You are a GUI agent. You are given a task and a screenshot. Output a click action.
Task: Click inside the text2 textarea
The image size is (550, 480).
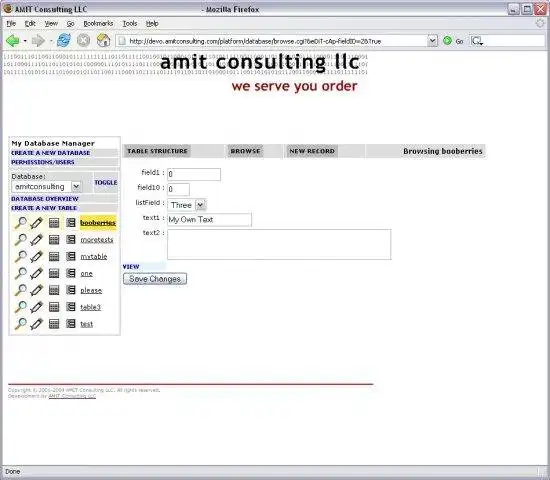pyautogui.click(x=279, y=245)
